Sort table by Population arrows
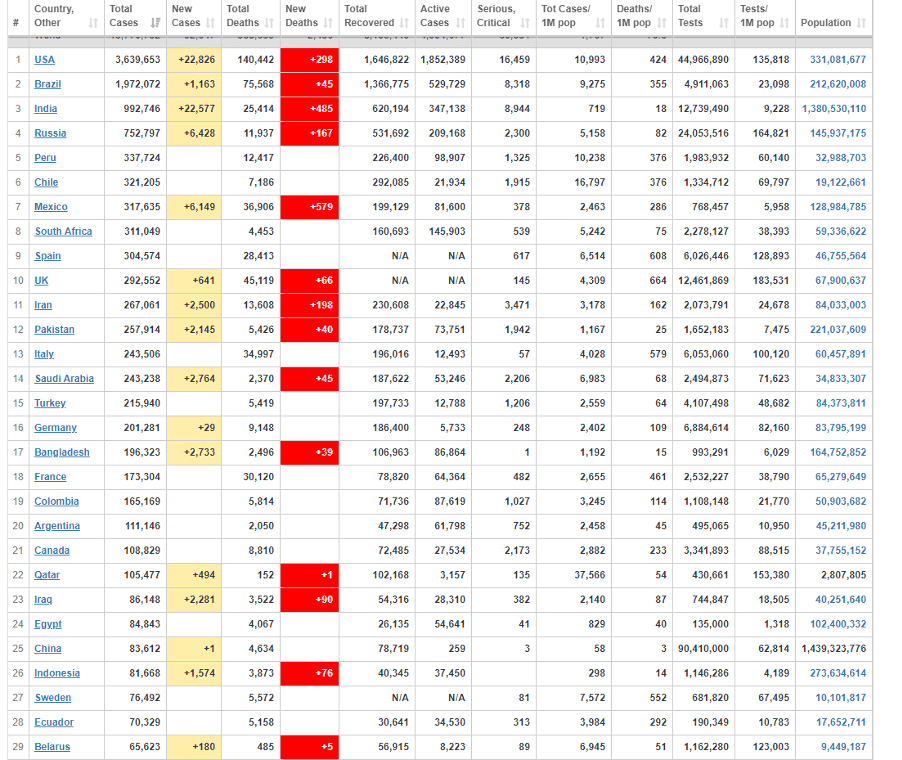This screenshot has width=902, height=760. pyautogui.click(x=861, y=23)
